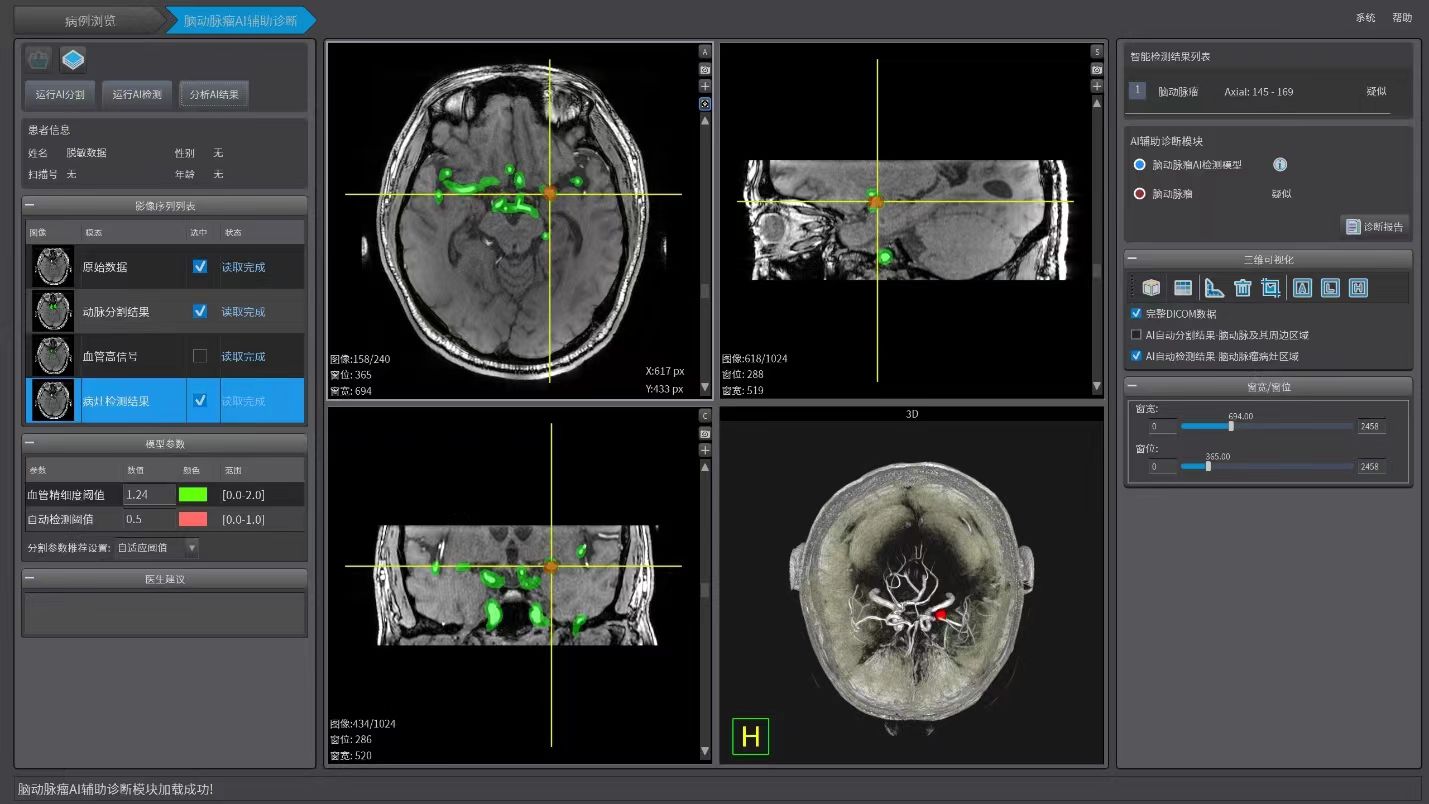
Task: Check the 血管高信号 series checkbox
Action: point(200,356)
